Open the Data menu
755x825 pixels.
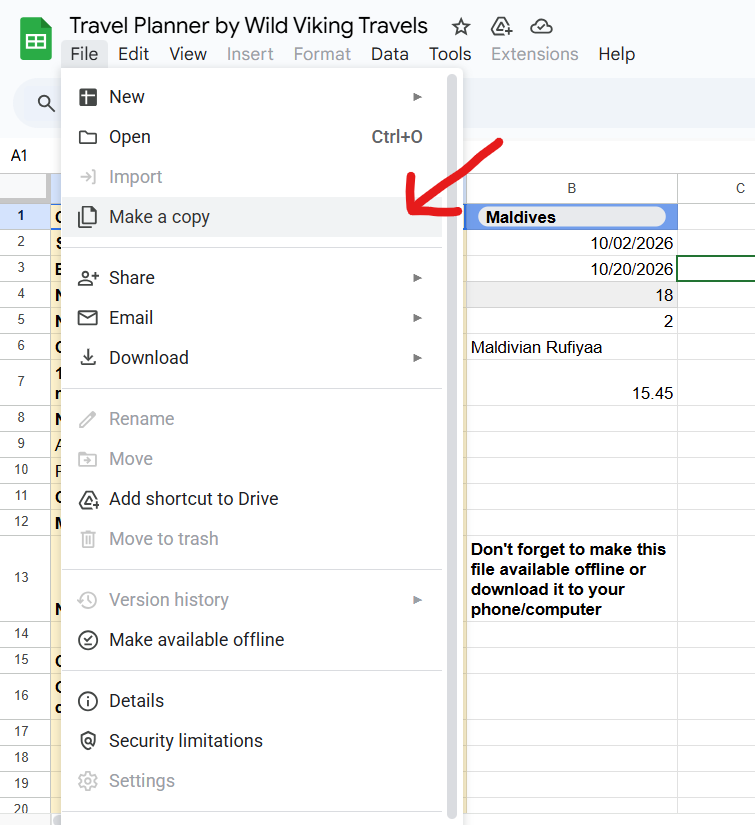[390, 54]
